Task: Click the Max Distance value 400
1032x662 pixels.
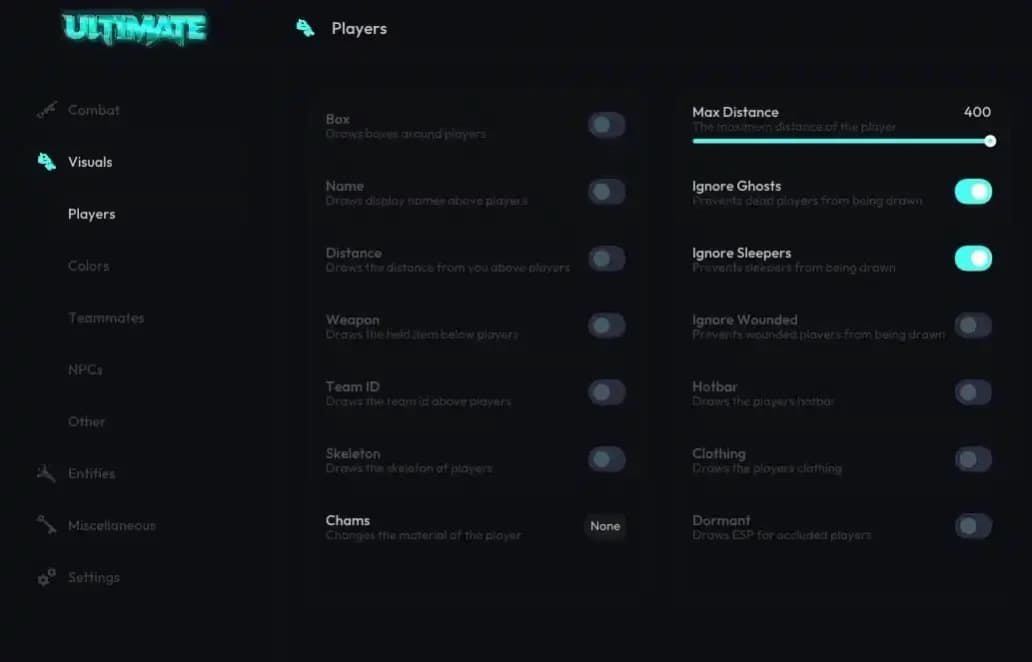Action: (977, 112)
